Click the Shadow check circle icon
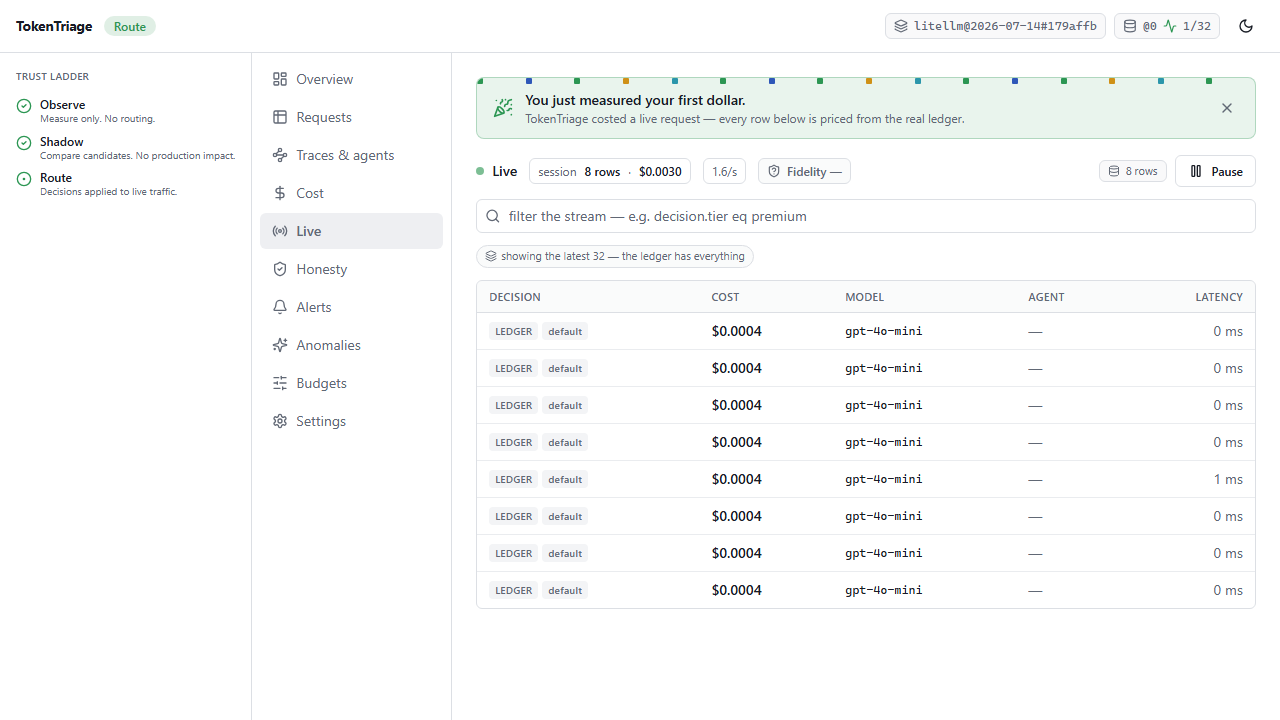This screenshot has height=720, width=1280. pos(24,142)
